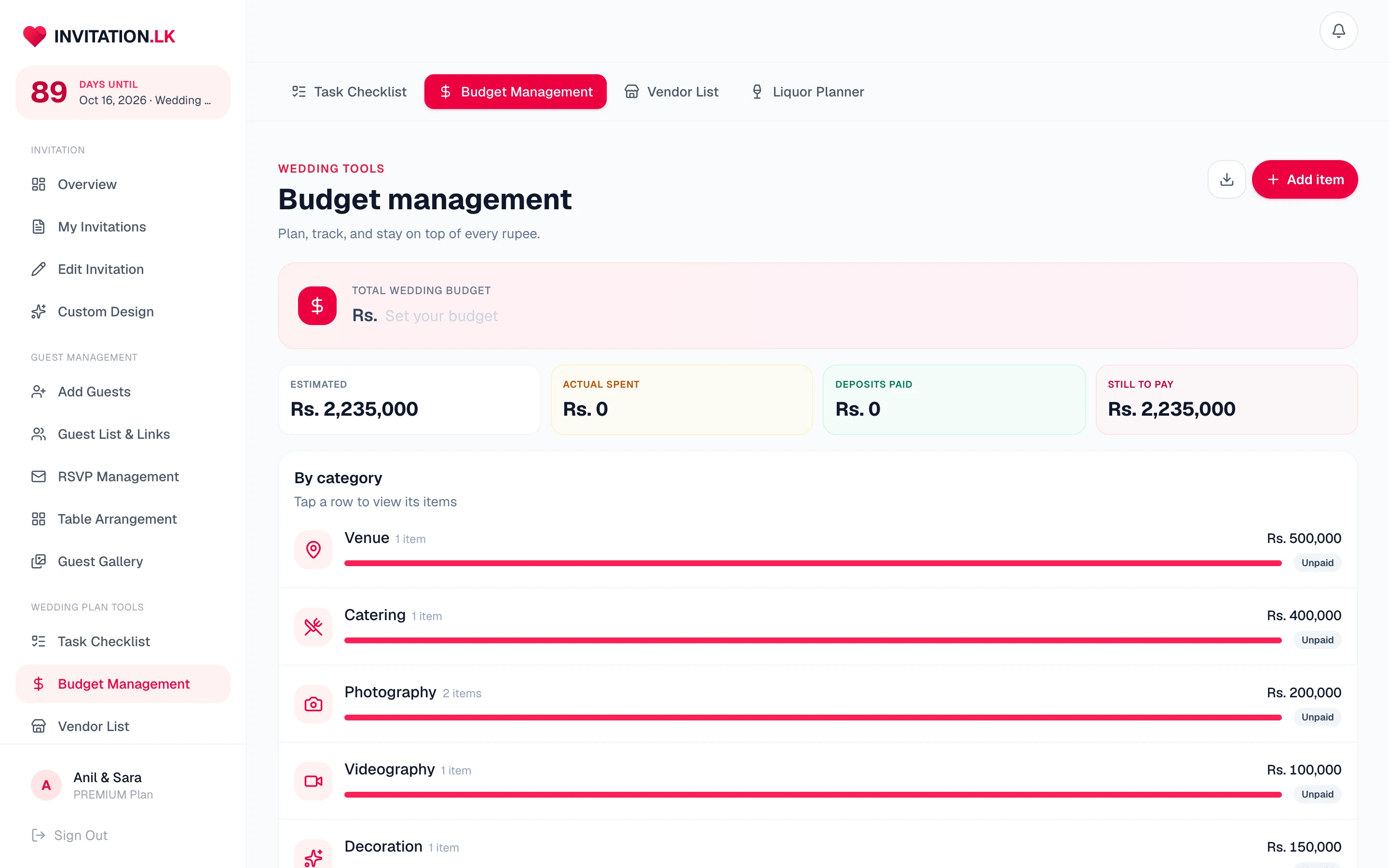Expand the Videography category row
Viewport: 1389px width, 868px height.
pos(817,781)
